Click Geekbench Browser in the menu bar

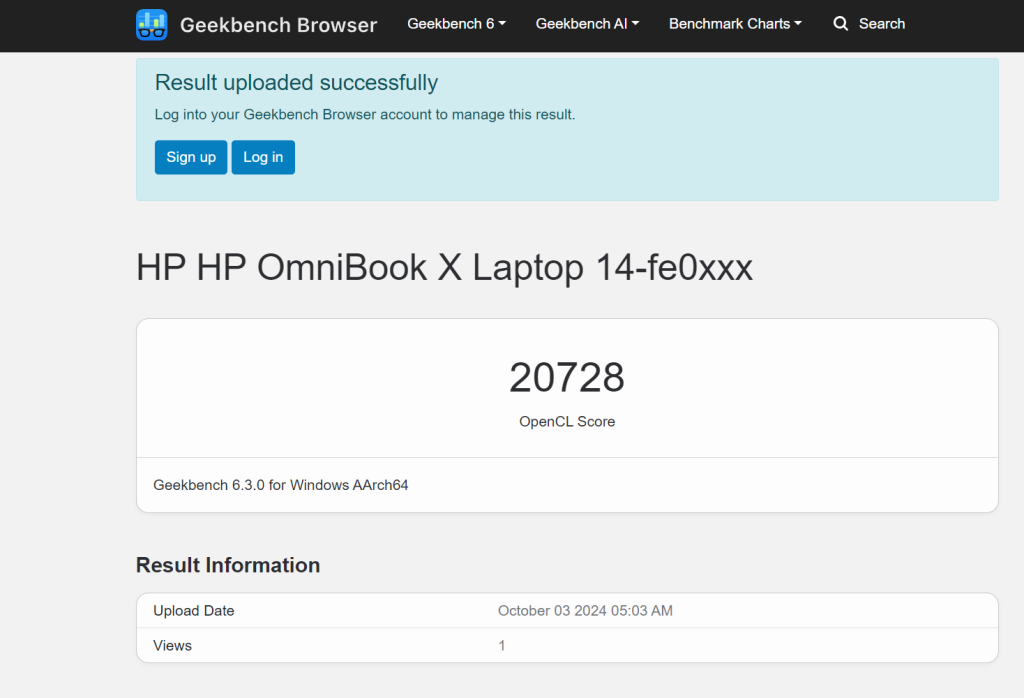click(278, 24)
